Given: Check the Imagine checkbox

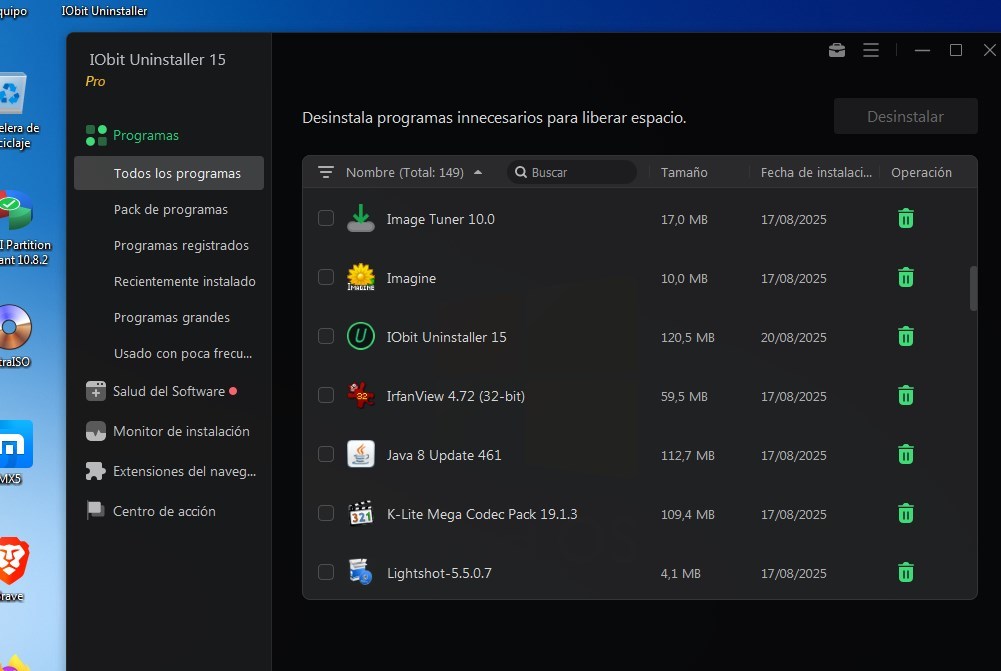Looking at the screenshot, I should tap(326, 277).
